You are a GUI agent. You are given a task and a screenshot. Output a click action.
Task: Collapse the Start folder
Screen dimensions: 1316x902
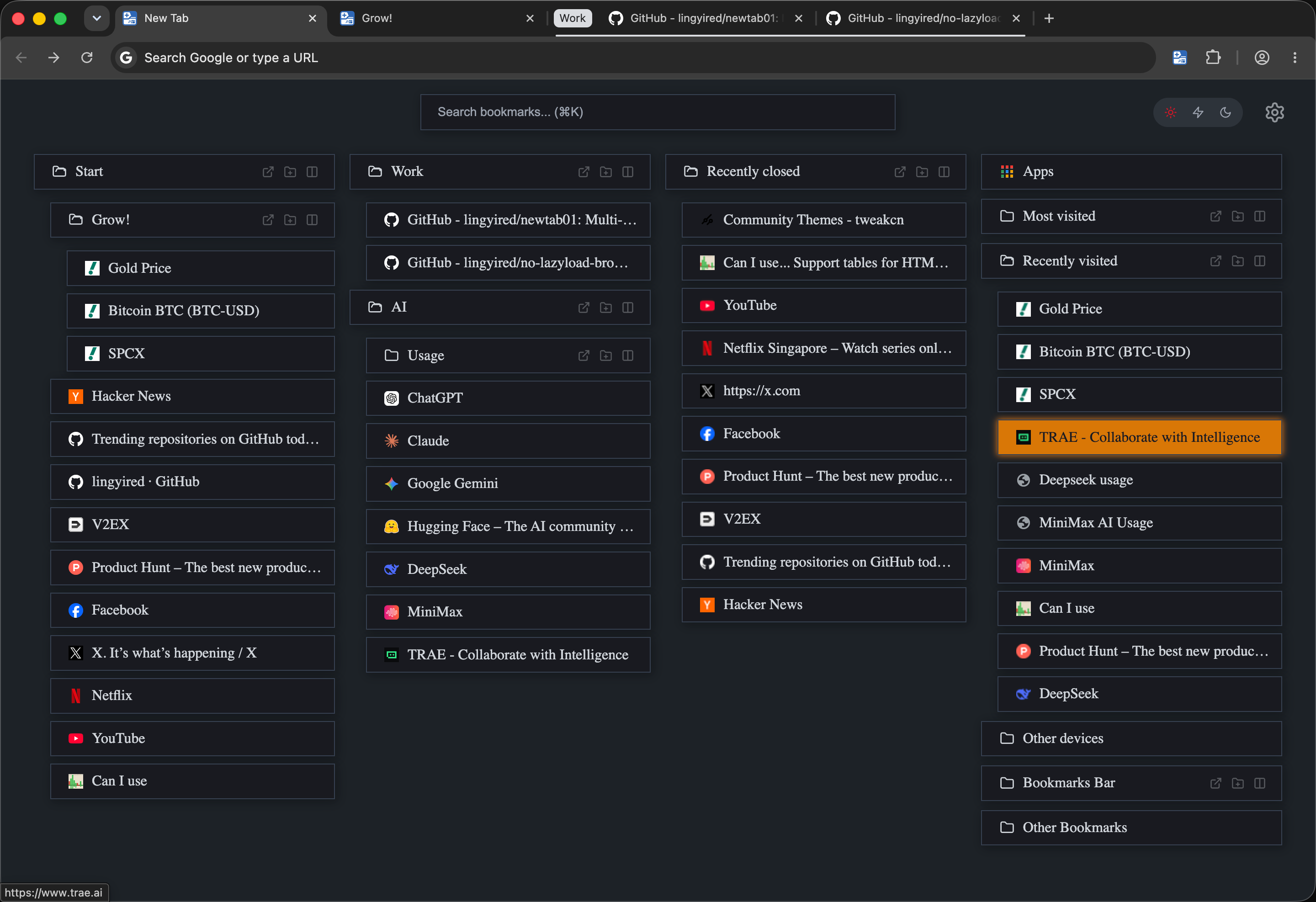[x=184, y=171]
